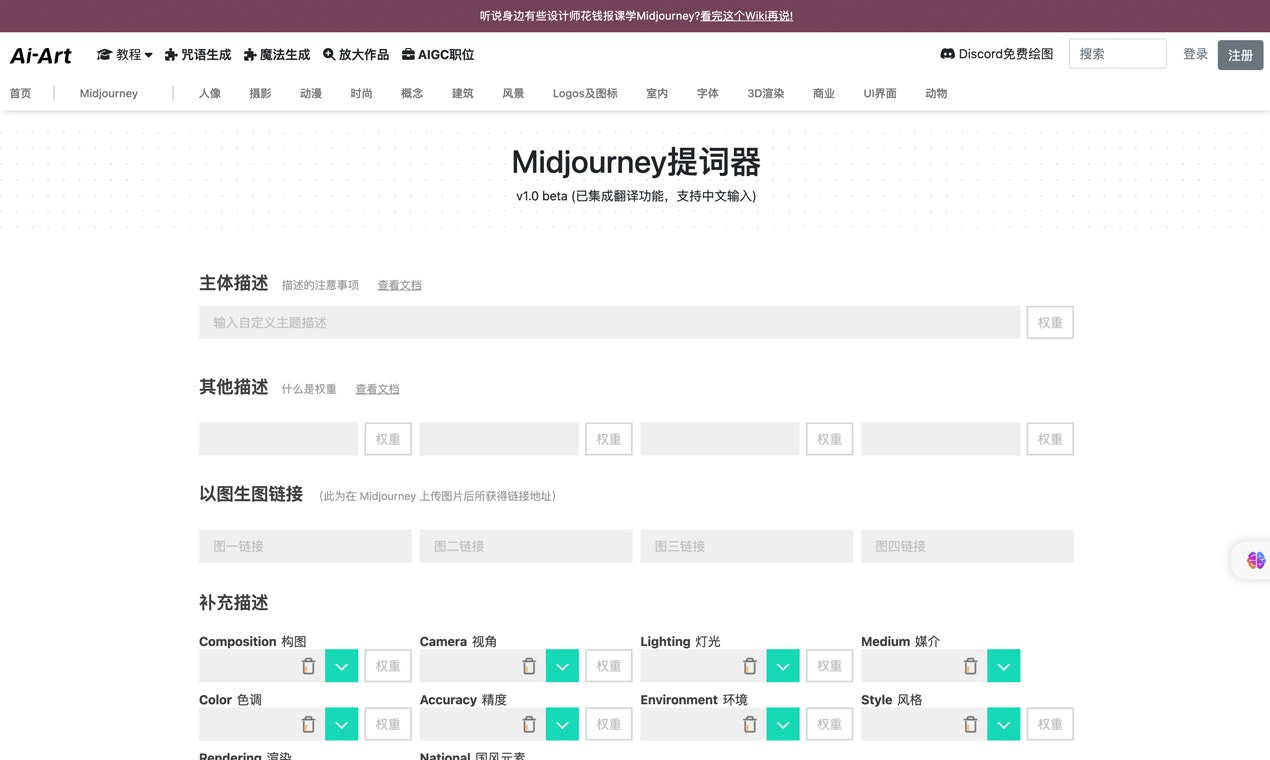Image resolution: width=1270 pixels, height=760 pixels.
Task: Click 权重 button for Lighting 灯光
Action: pos(830,666)
